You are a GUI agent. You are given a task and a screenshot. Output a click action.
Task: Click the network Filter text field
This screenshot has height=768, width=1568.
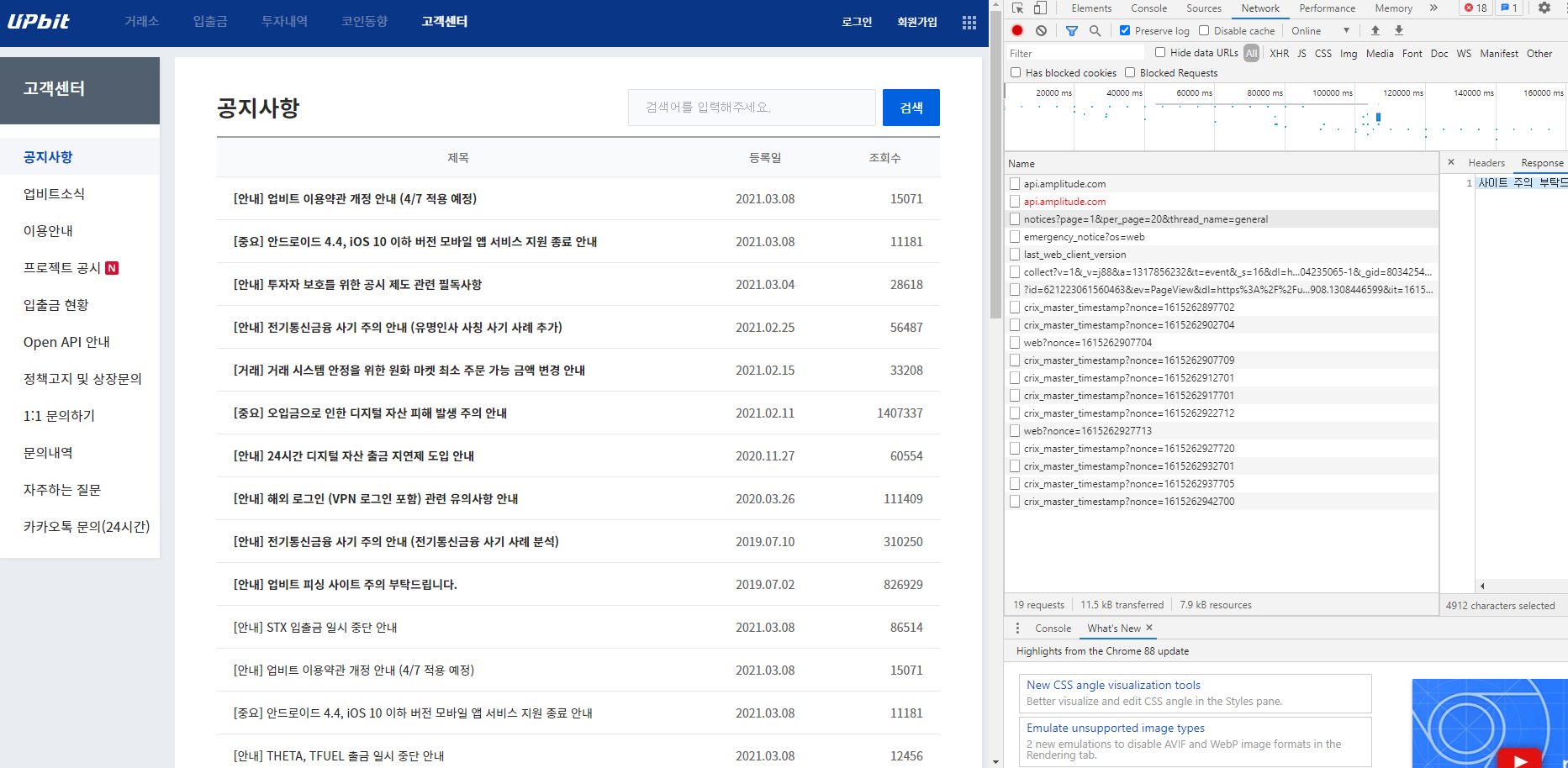click(1074, 53)
